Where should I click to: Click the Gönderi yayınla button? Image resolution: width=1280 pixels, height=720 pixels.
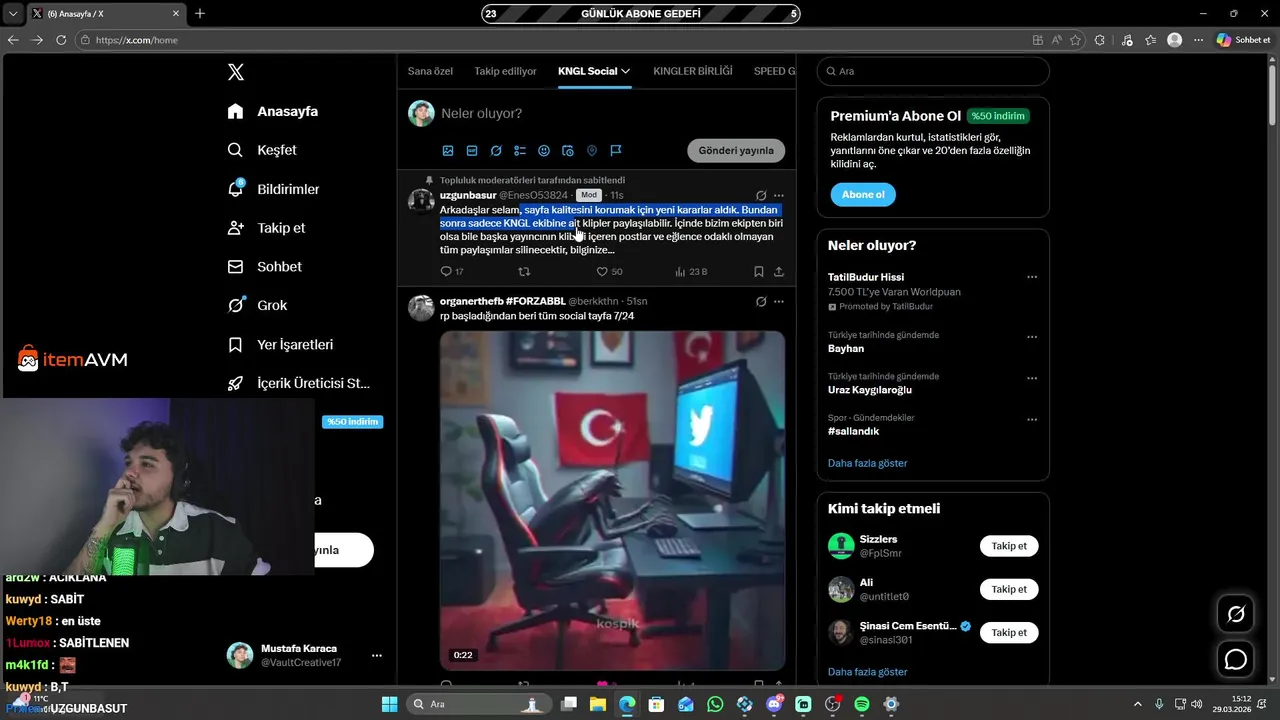pyautogui.click(x=736, y=150)
